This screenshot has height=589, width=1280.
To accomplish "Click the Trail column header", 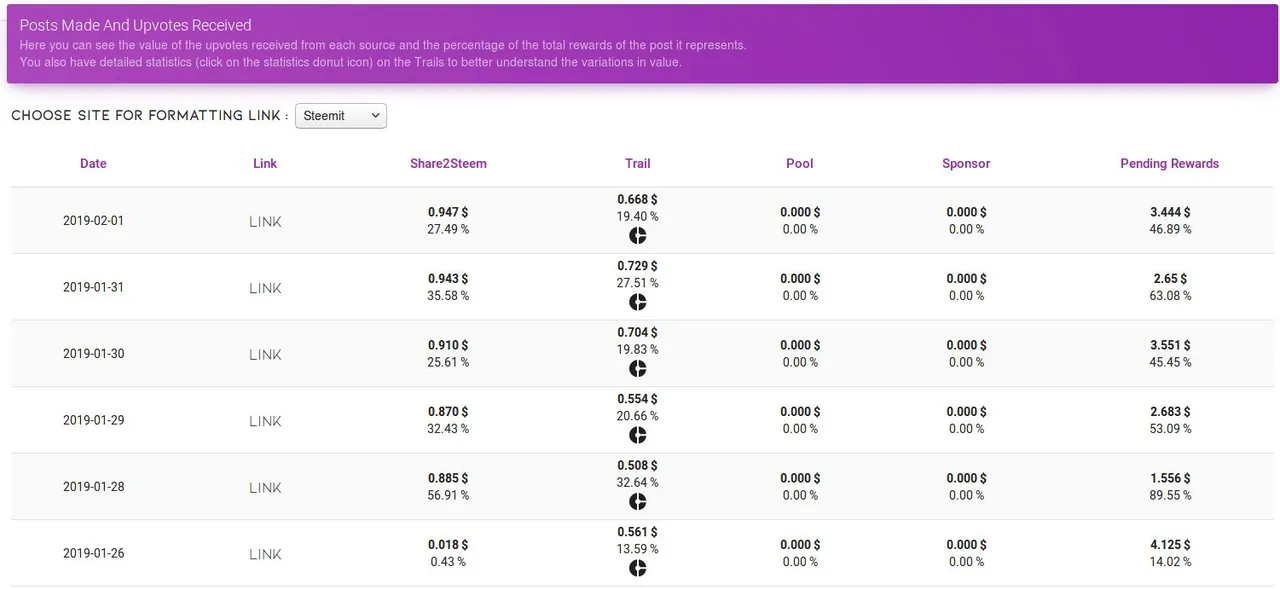I will (638, 163).
